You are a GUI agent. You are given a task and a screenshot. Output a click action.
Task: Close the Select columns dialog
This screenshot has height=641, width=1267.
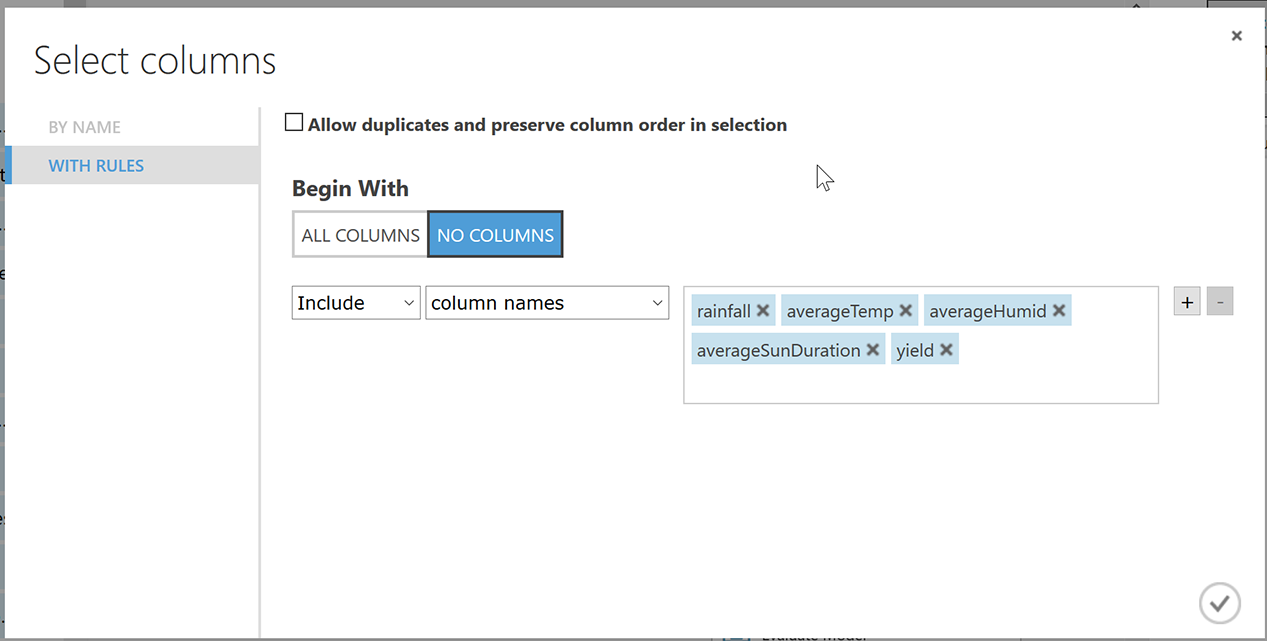point(1237,36)
